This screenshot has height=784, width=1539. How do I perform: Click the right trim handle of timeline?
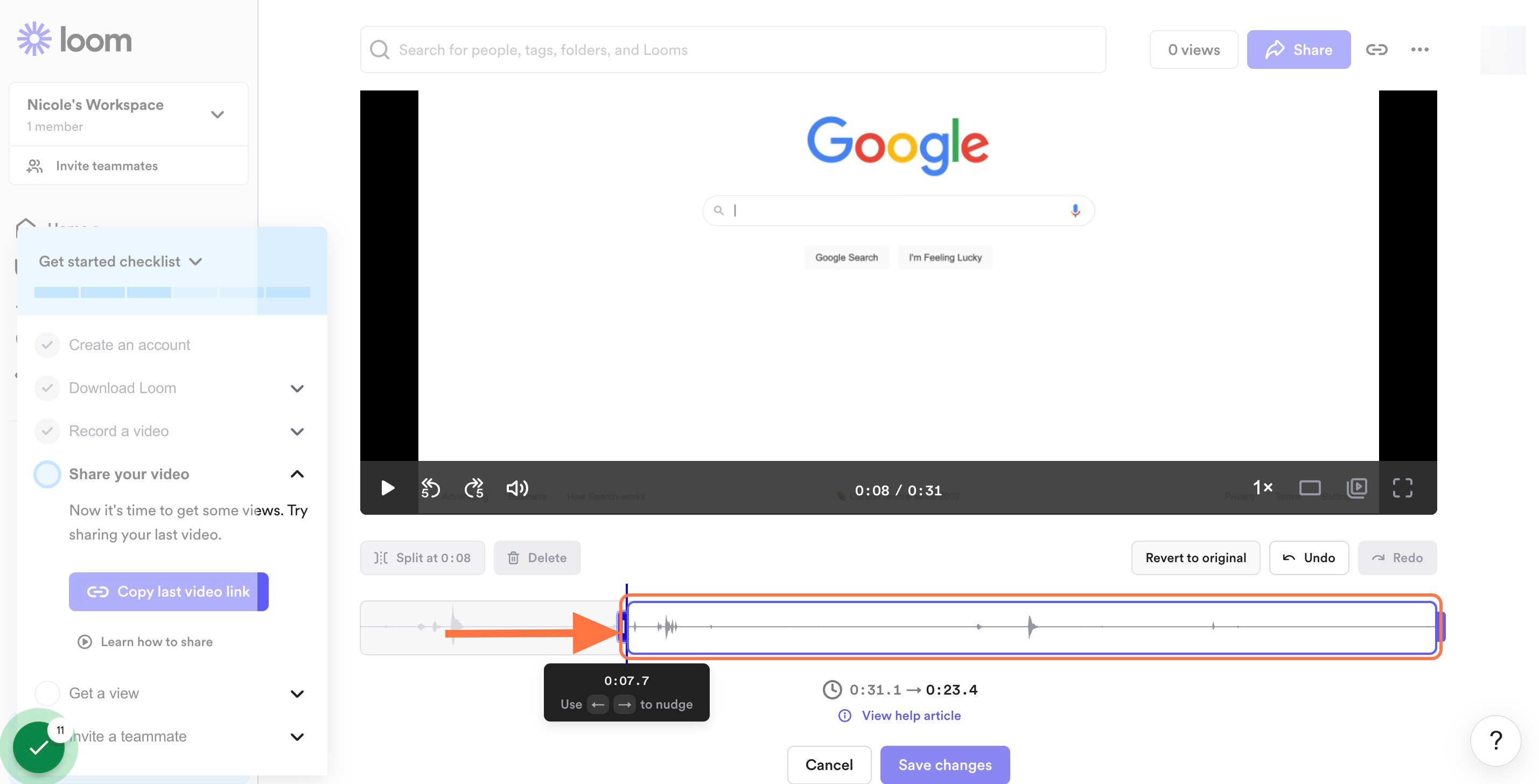1440,627
